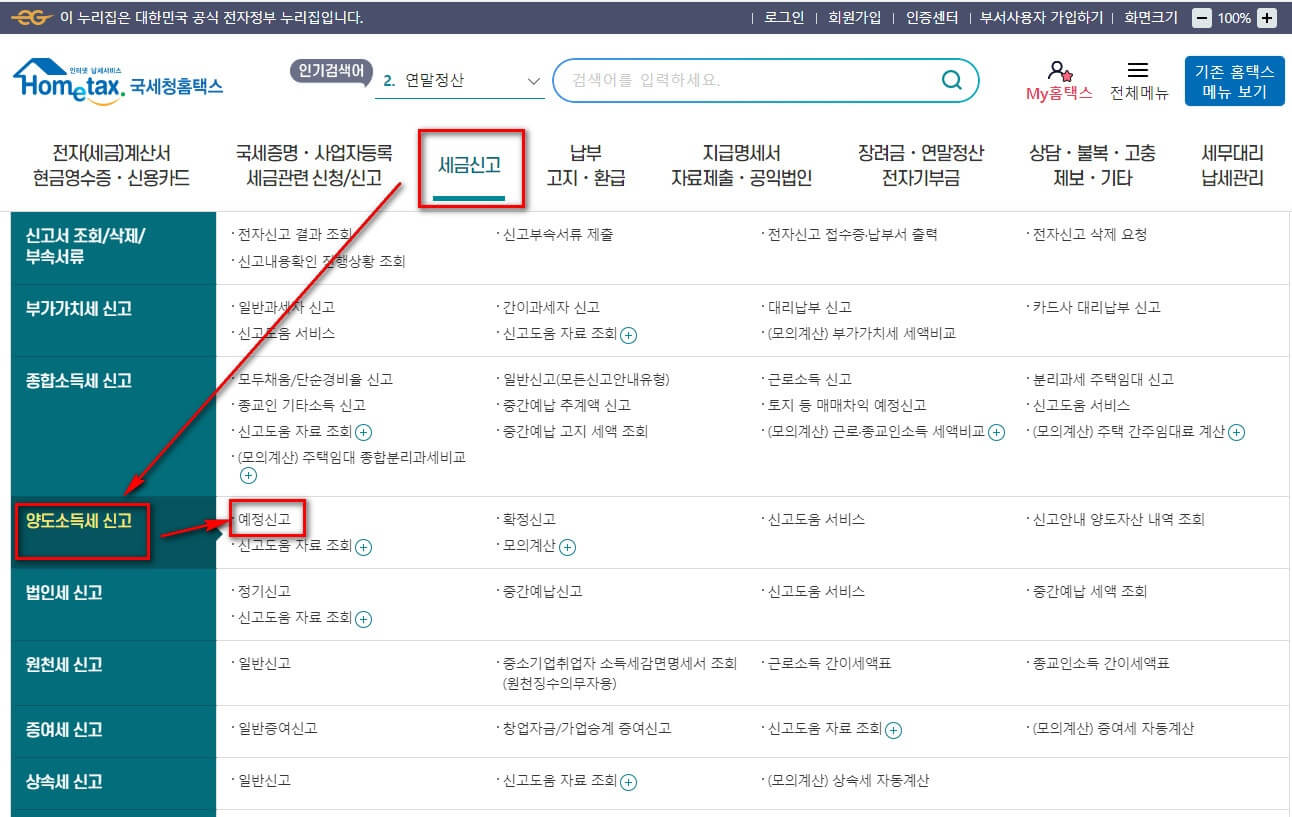Image resolution: width=1292 pixels, height=817 pixels.
Task: Click the search magnifier icon
Action: point(951,80)
